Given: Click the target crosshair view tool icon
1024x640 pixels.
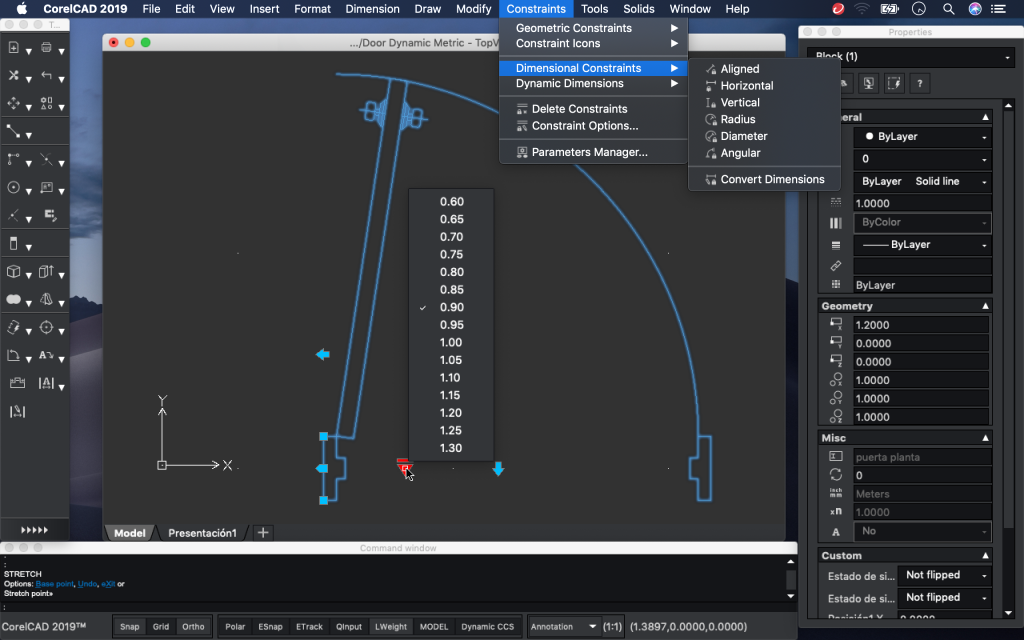Looking at the screenshot, I should 46,328.
